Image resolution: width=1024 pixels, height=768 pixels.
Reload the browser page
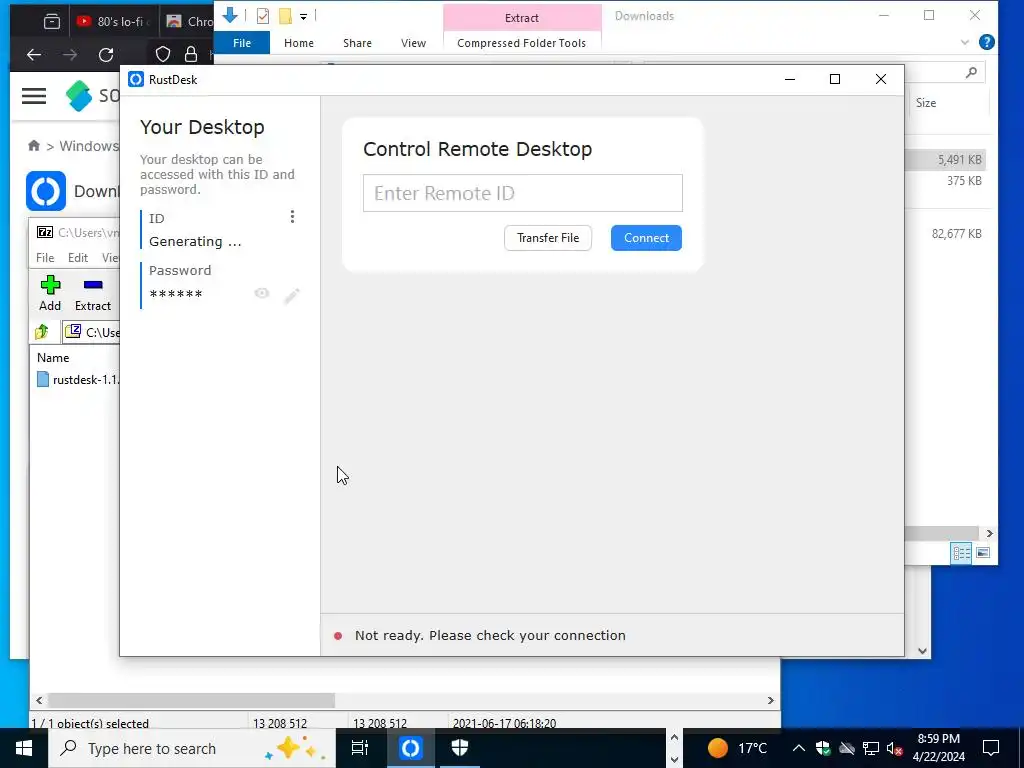point(106,55)
